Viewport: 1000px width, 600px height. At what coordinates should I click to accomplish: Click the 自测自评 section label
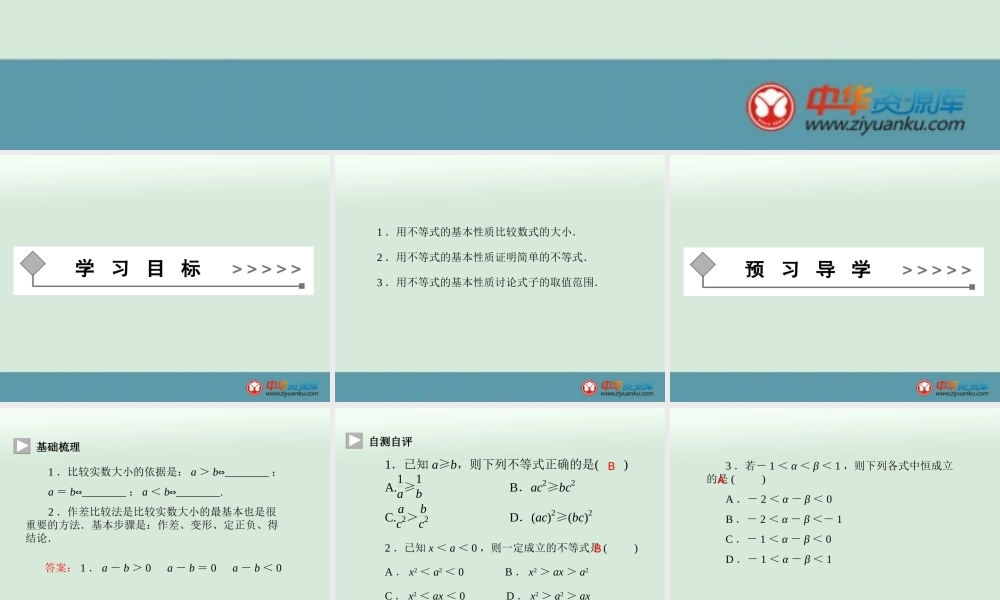coord(390,441)
